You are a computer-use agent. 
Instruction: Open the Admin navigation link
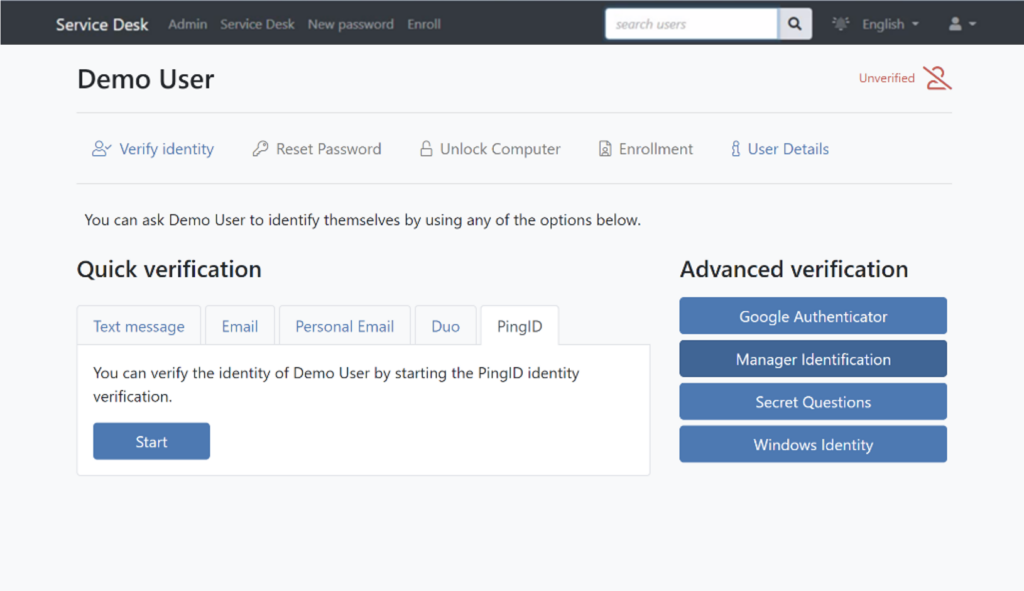[x=187, y=24]
